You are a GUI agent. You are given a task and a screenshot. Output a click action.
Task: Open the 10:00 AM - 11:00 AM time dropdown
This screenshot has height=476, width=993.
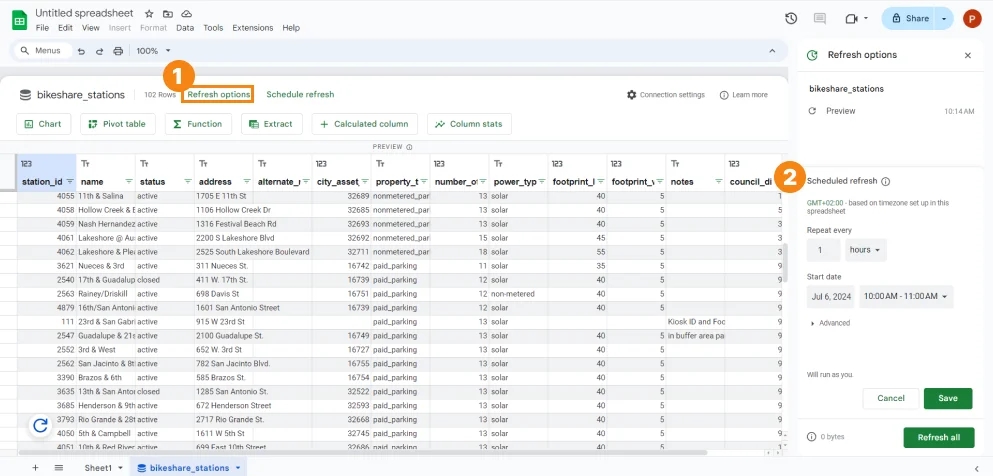[x=906, y=296]
